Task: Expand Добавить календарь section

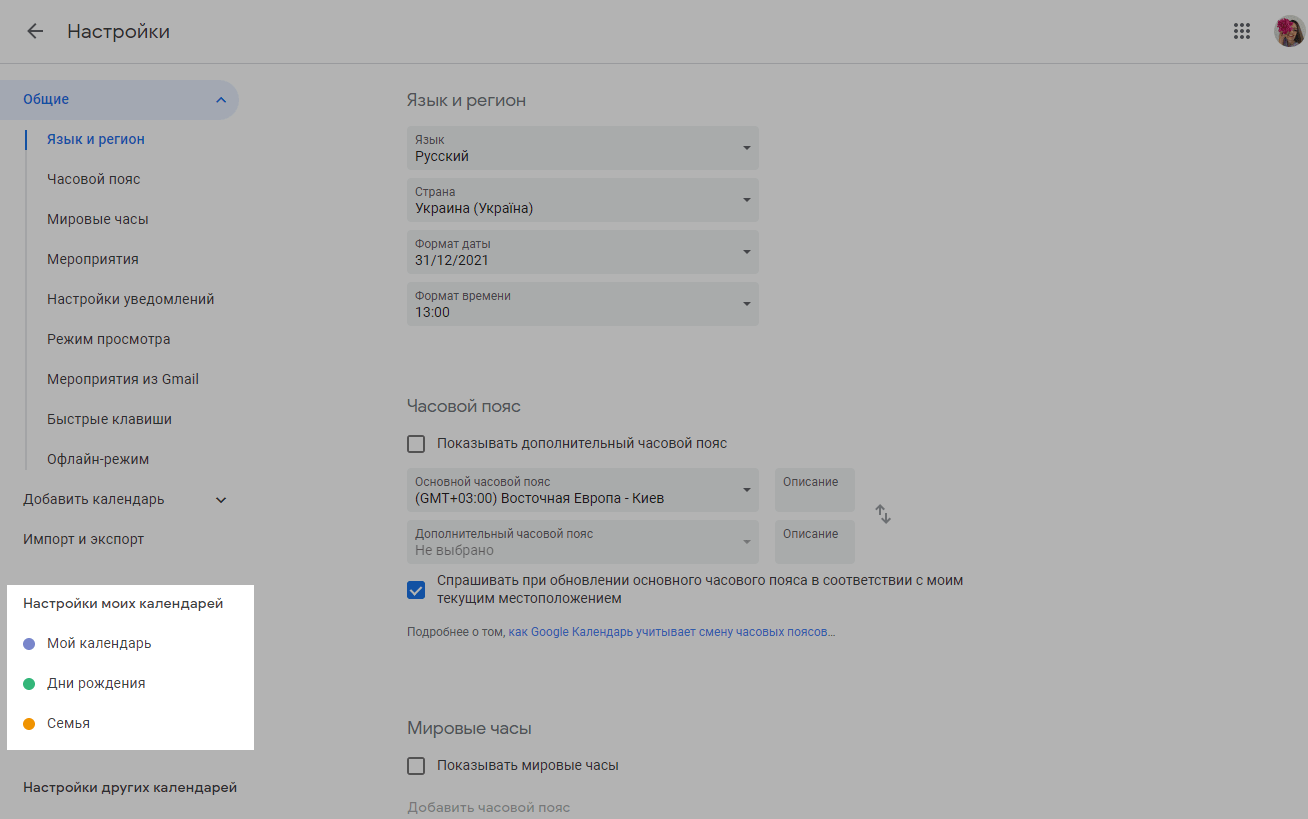Action: [x=221, y=500]
